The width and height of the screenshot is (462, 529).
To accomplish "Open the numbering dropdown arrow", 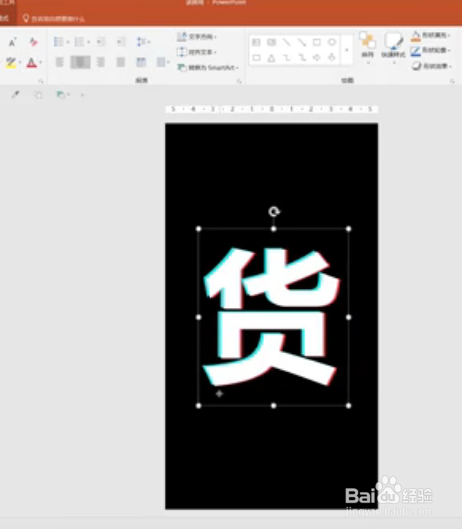I will coord(89,42).
